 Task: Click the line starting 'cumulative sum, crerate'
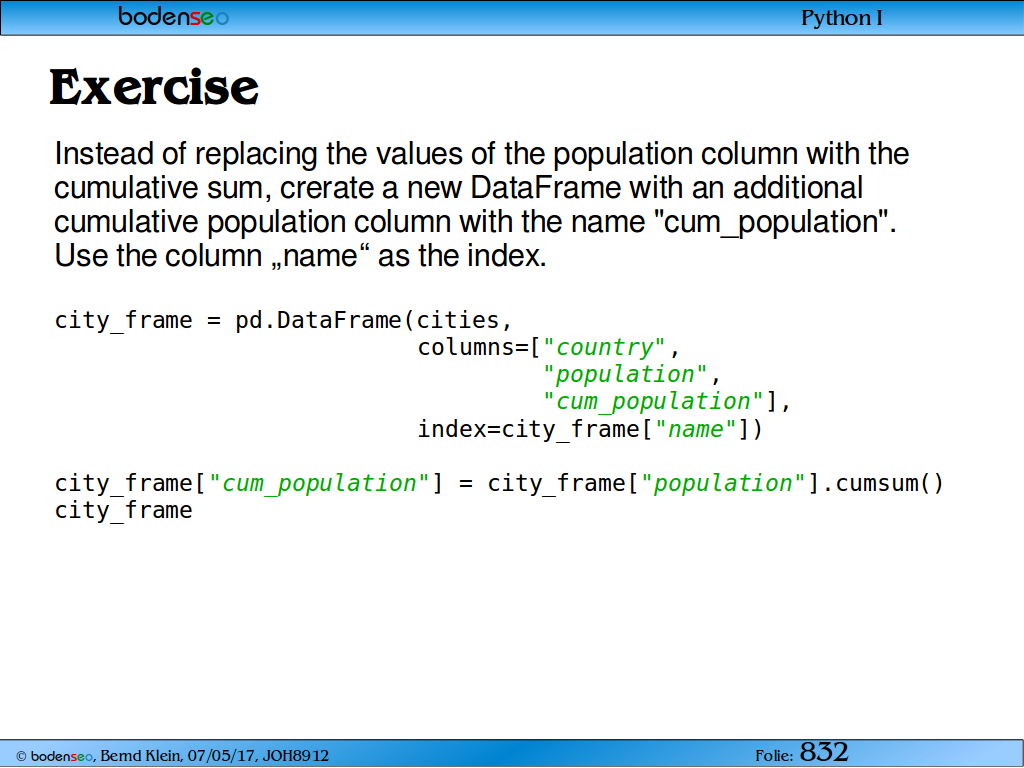pyautogui.click(x=458, y=188)
